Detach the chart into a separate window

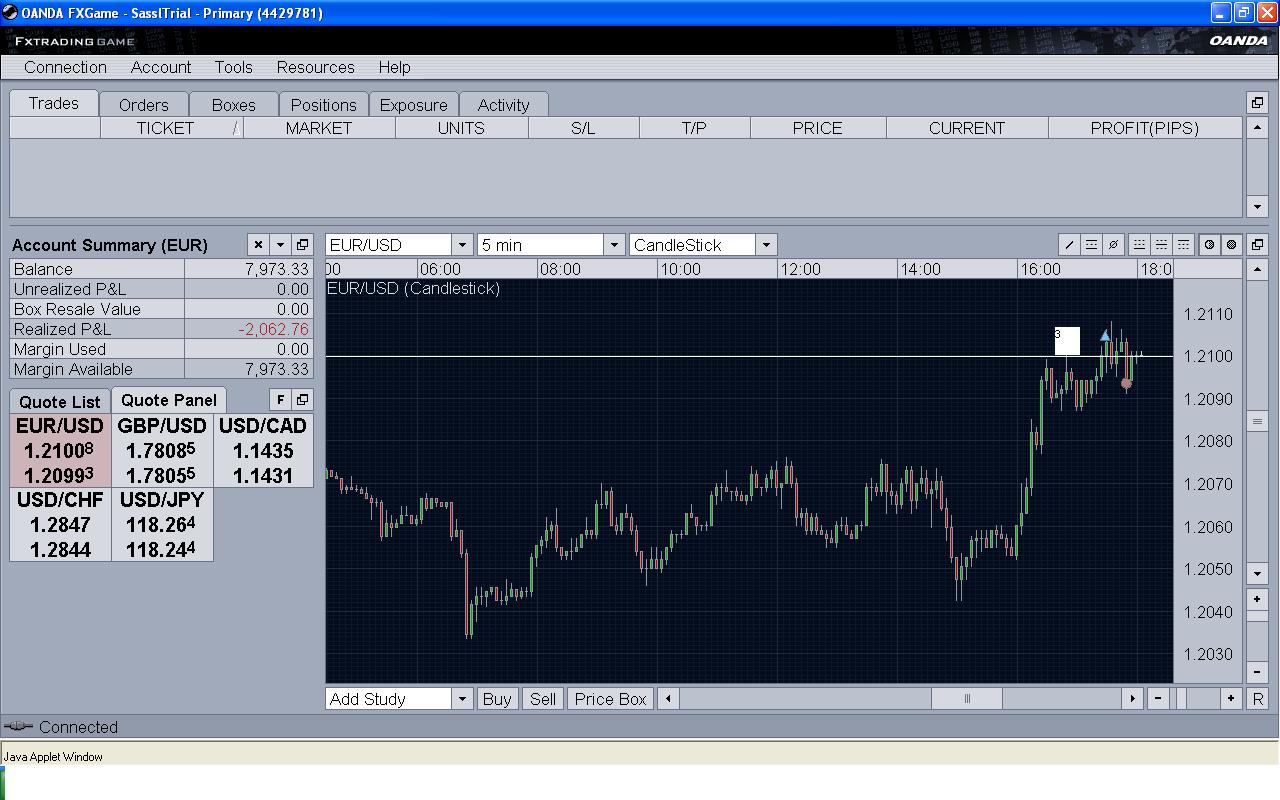(x=1258, y=245)
